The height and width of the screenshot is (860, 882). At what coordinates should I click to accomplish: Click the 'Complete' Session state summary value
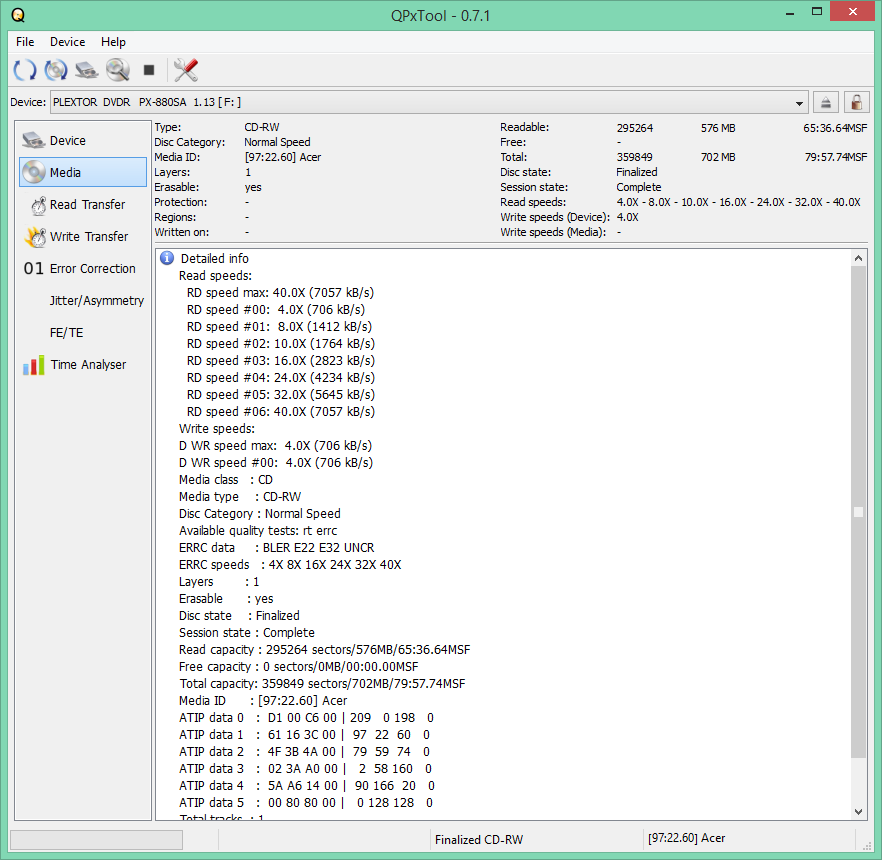[638, 187]
